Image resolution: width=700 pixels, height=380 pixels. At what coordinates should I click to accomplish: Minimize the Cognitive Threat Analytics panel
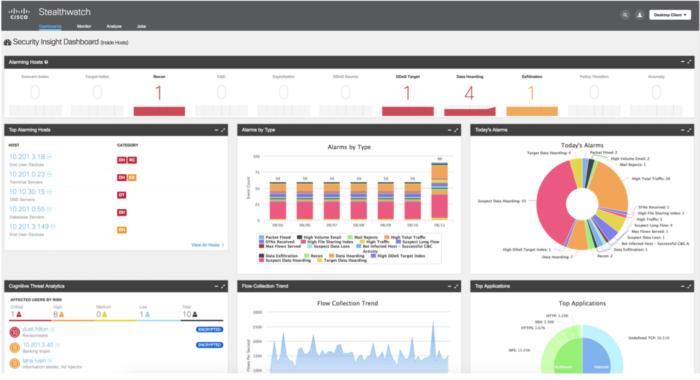pos(216,286)
